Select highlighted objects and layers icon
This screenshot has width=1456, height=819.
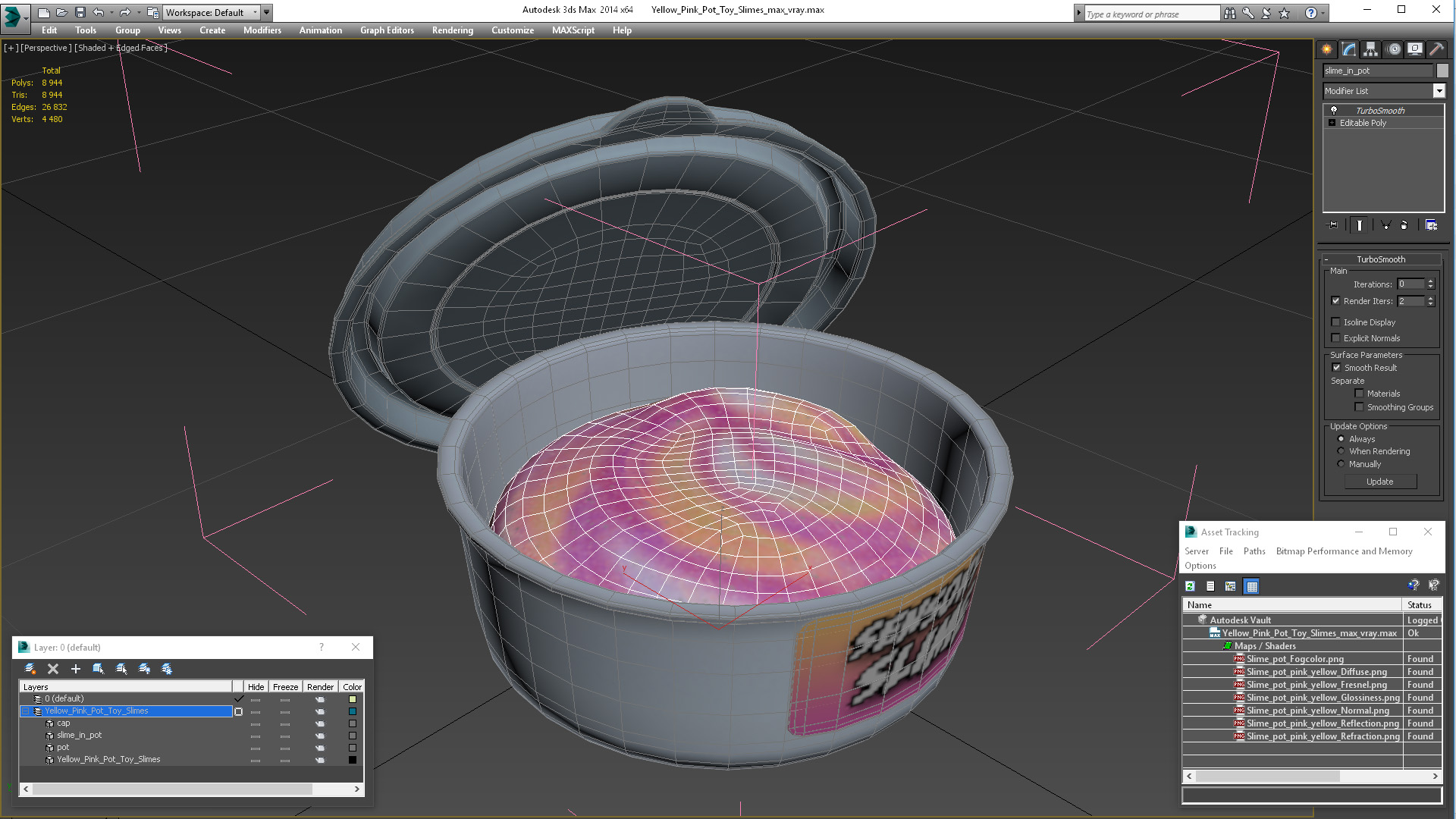coord(99,669)
